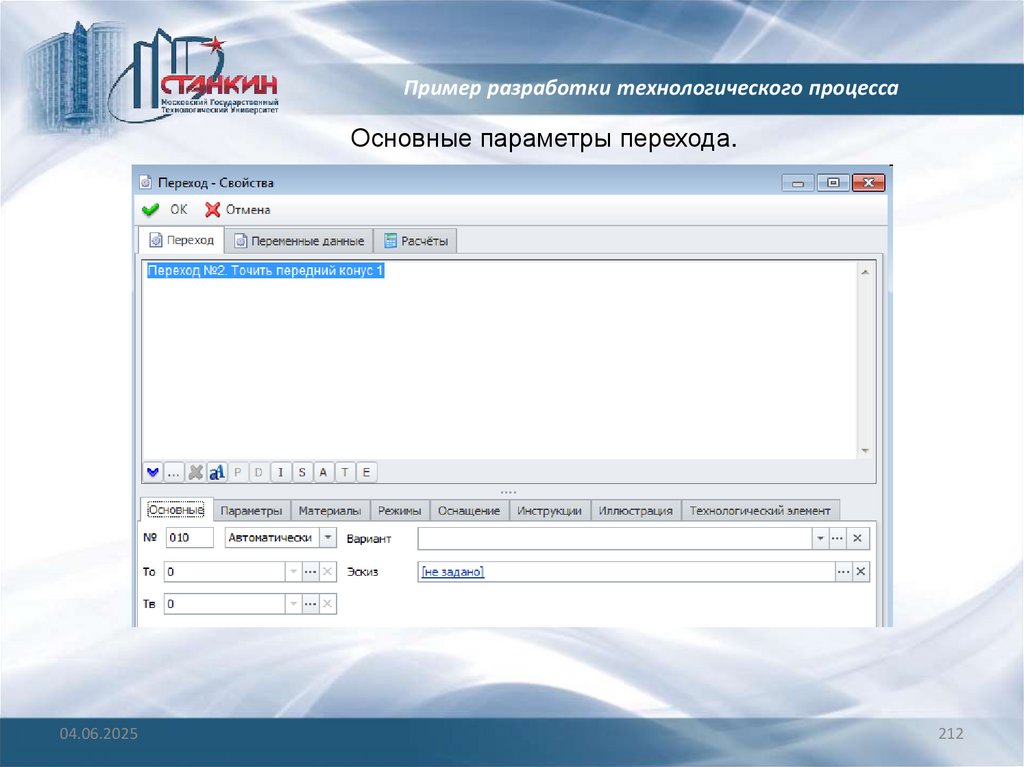The width and height of the screenshot is (1024, 767).
Task: Click the P toolbar button
Action: (x=238, y=472)
